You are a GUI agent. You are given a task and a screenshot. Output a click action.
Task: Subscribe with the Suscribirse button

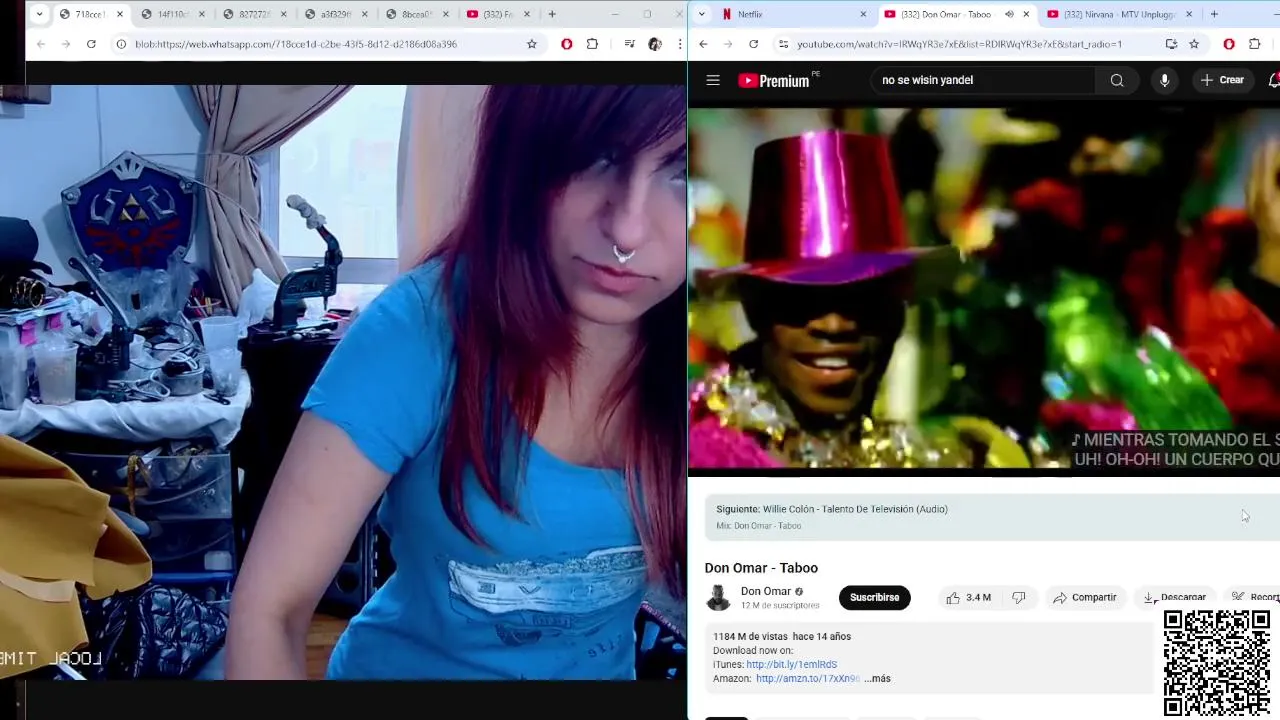coord(874,598)
